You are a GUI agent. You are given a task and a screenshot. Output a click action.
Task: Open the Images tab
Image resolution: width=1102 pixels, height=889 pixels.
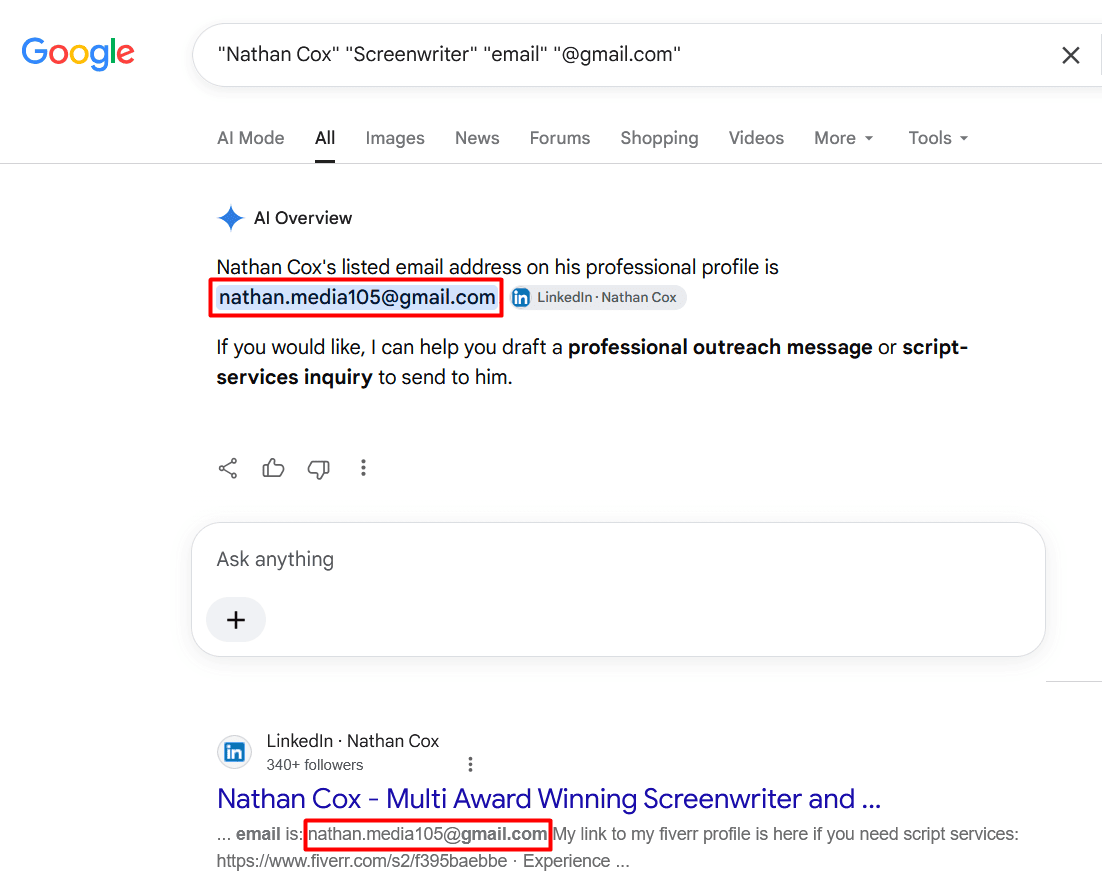[395, 138]
